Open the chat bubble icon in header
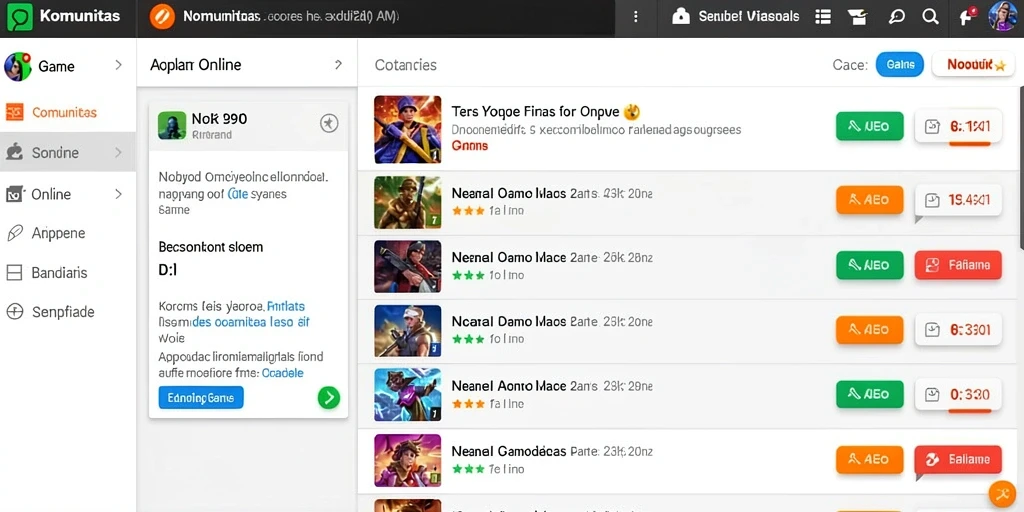The height and width of the screenshot is (512, 1024). [x=897, y=16]
